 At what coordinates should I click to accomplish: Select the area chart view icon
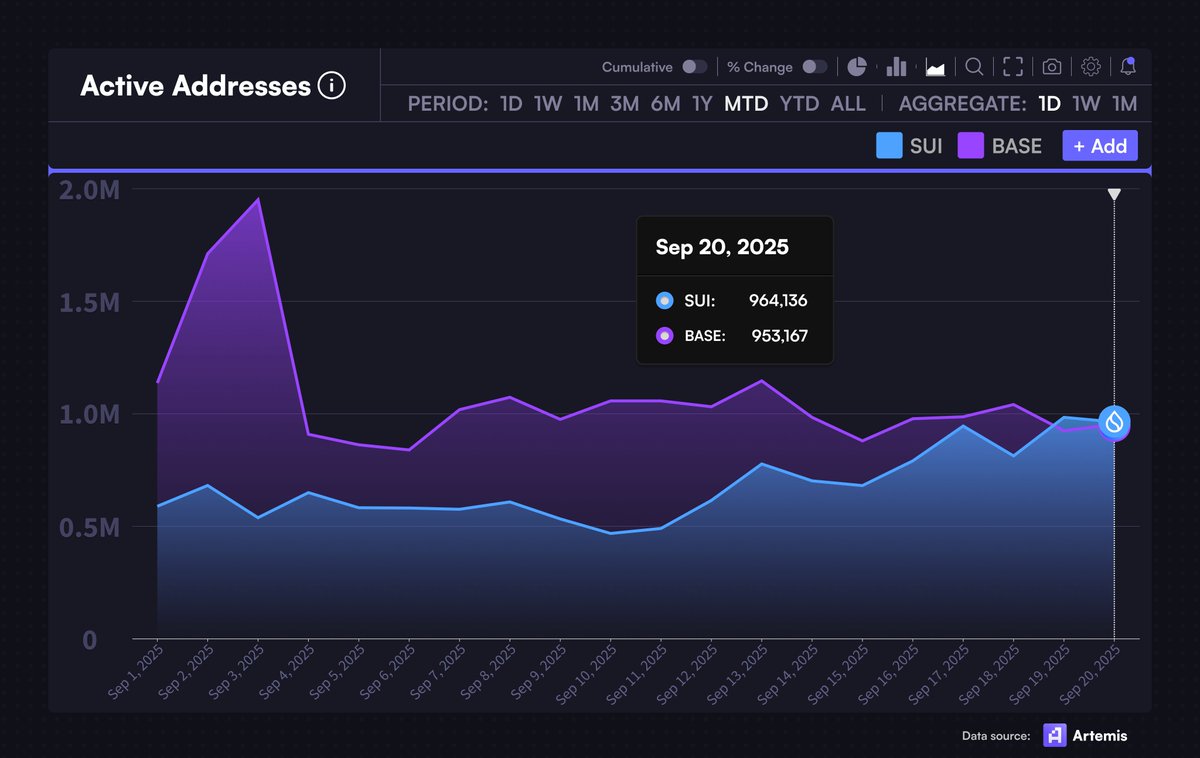point(936,67)
